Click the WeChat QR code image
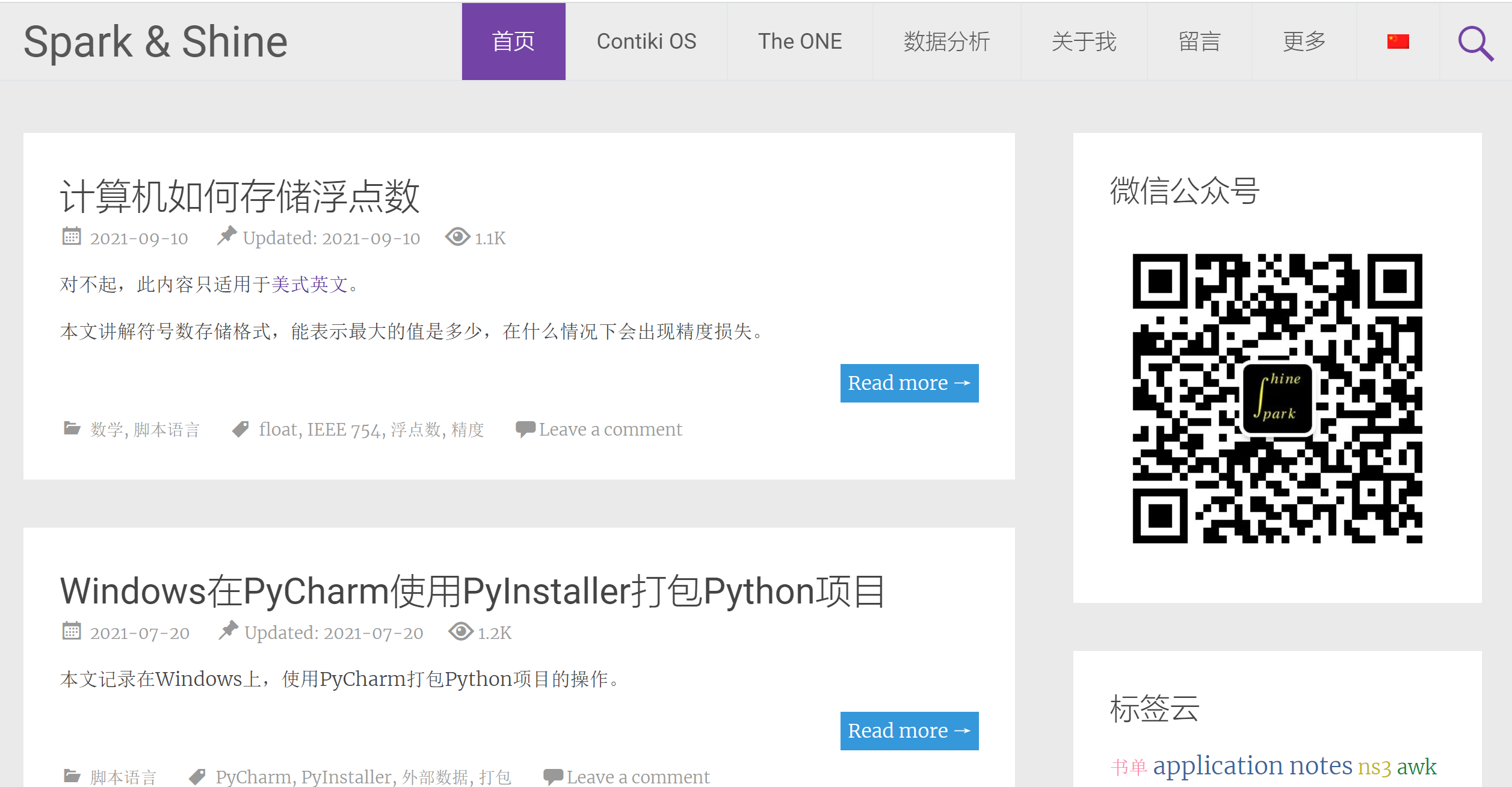This screenshot has width=1512, height=787. coord(1277,398)
